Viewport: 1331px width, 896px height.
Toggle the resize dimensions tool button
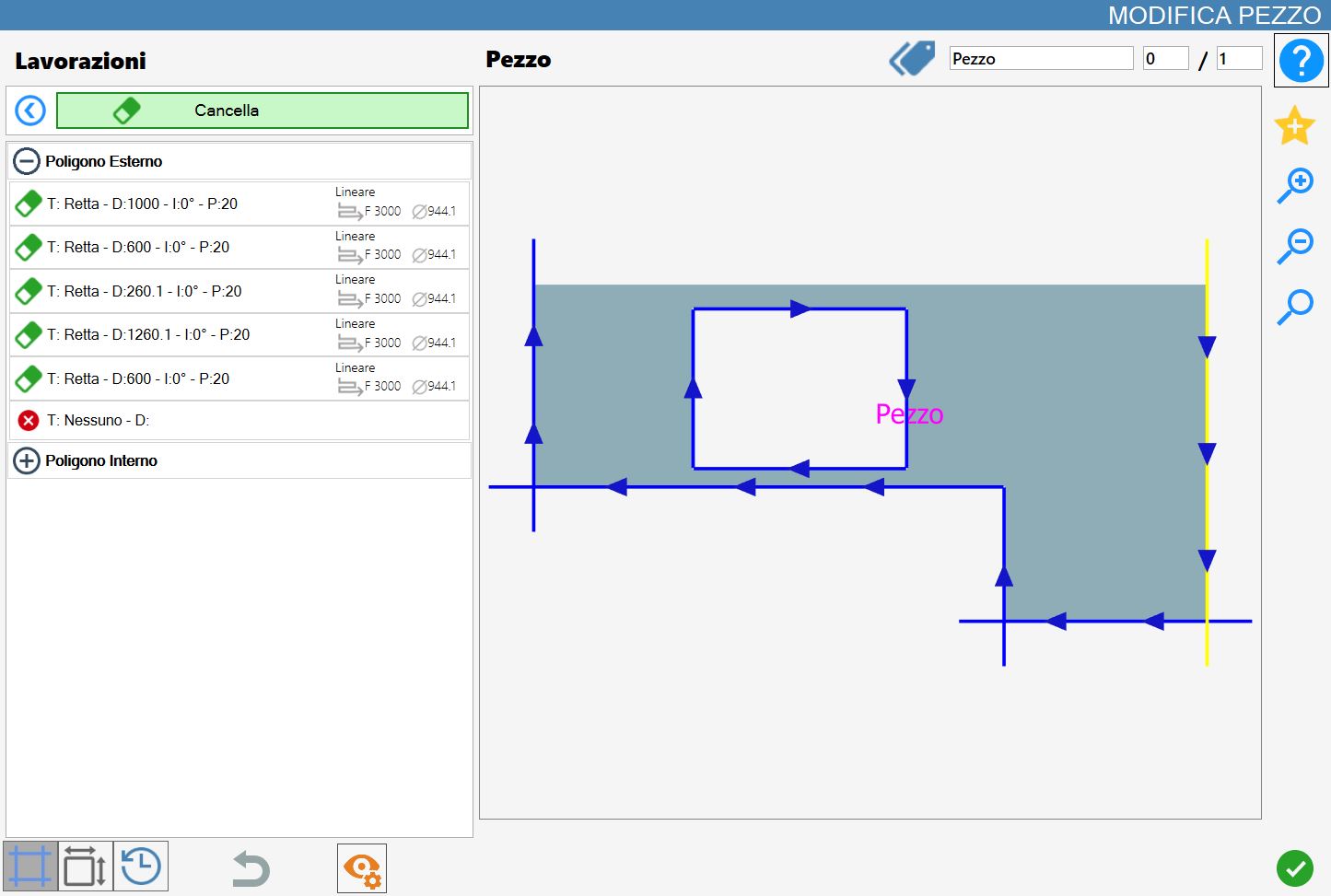point(86,867)
